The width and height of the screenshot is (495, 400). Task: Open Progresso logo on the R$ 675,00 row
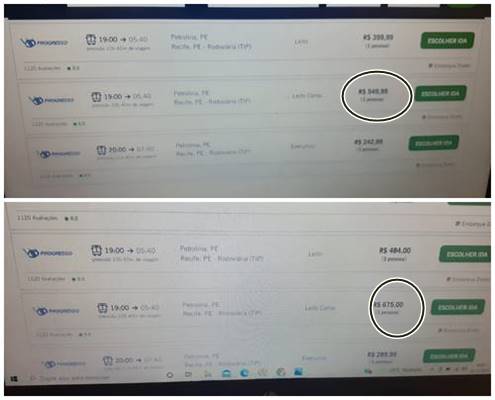click(x=57, y=311)
